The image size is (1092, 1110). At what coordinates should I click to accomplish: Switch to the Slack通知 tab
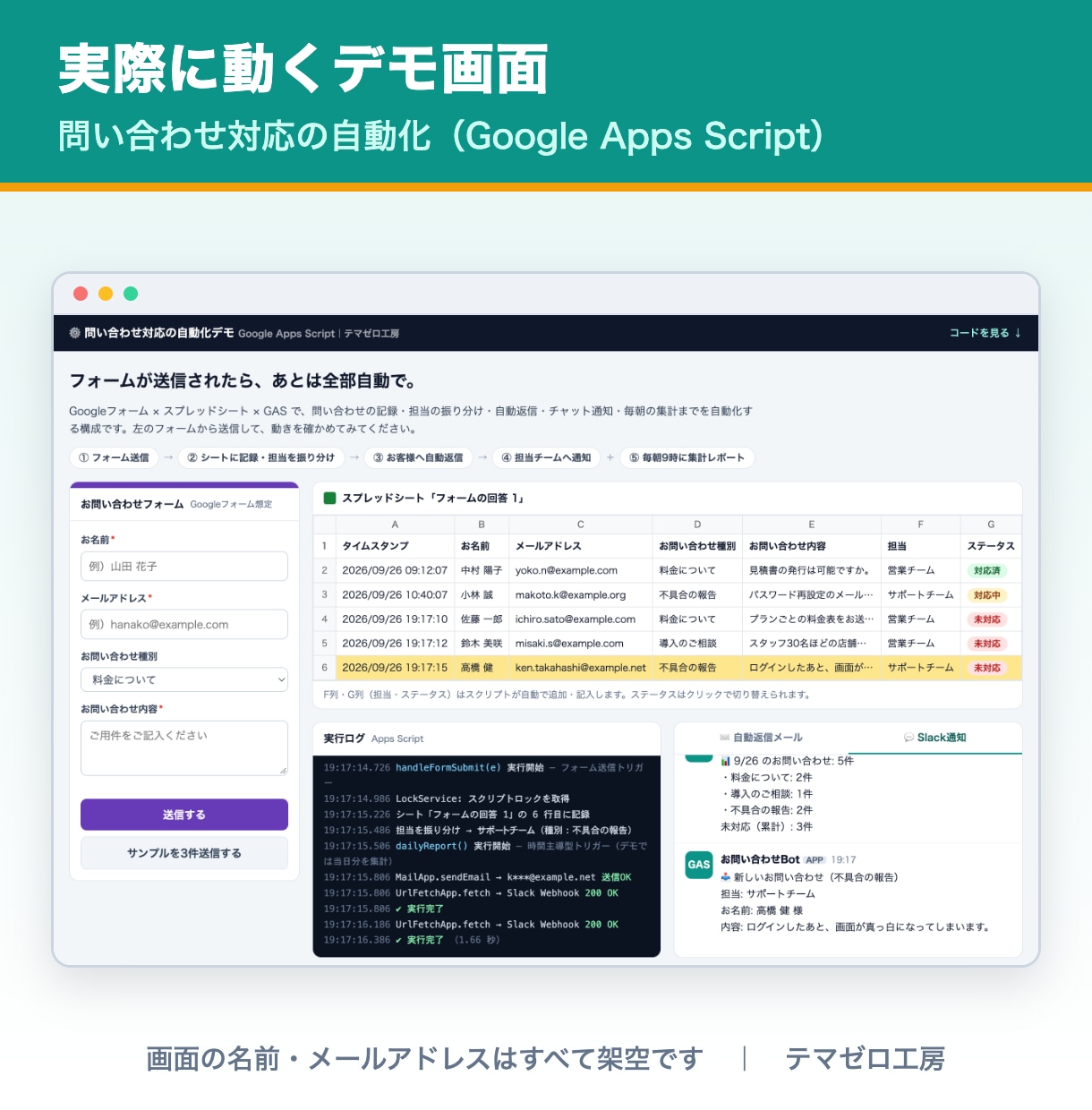click(934, 738)
